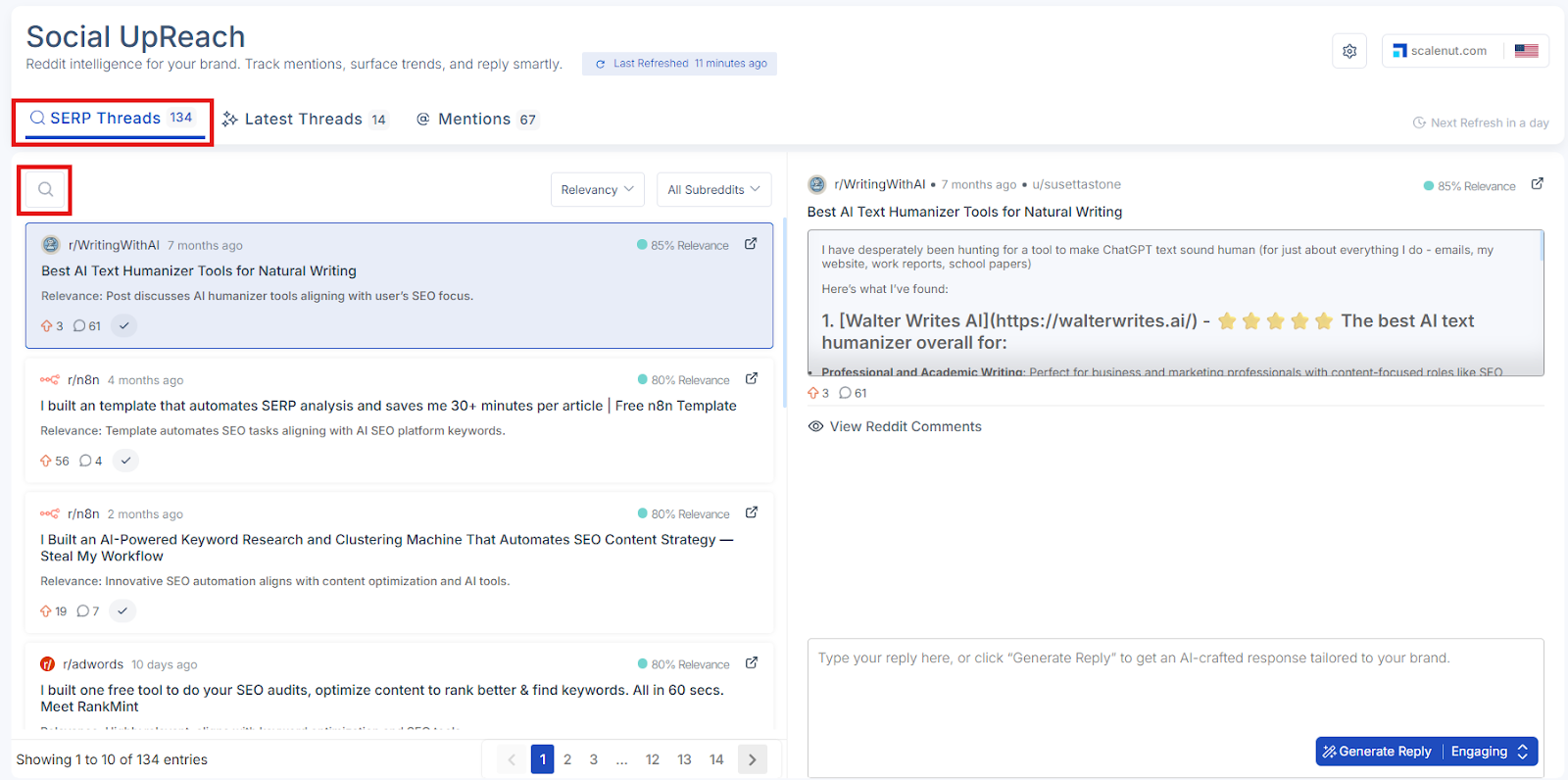1568x780 pixels.
Task: Mark Best AI Text Humanizer thread as done
Action: [x=123, y=325]
